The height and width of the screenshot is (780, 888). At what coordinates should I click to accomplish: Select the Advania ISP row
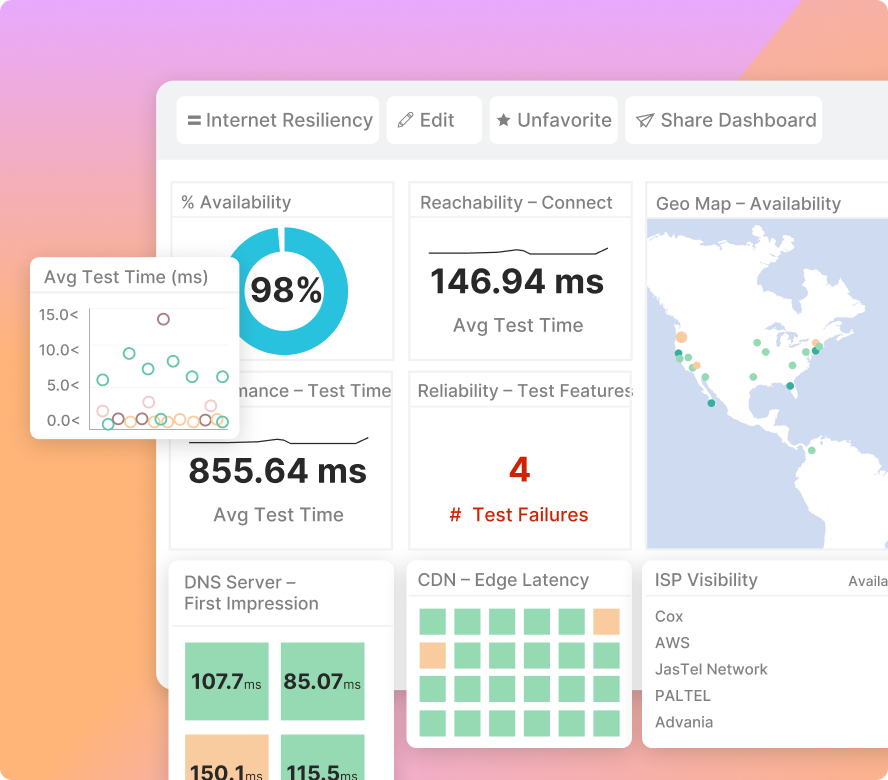684,722
